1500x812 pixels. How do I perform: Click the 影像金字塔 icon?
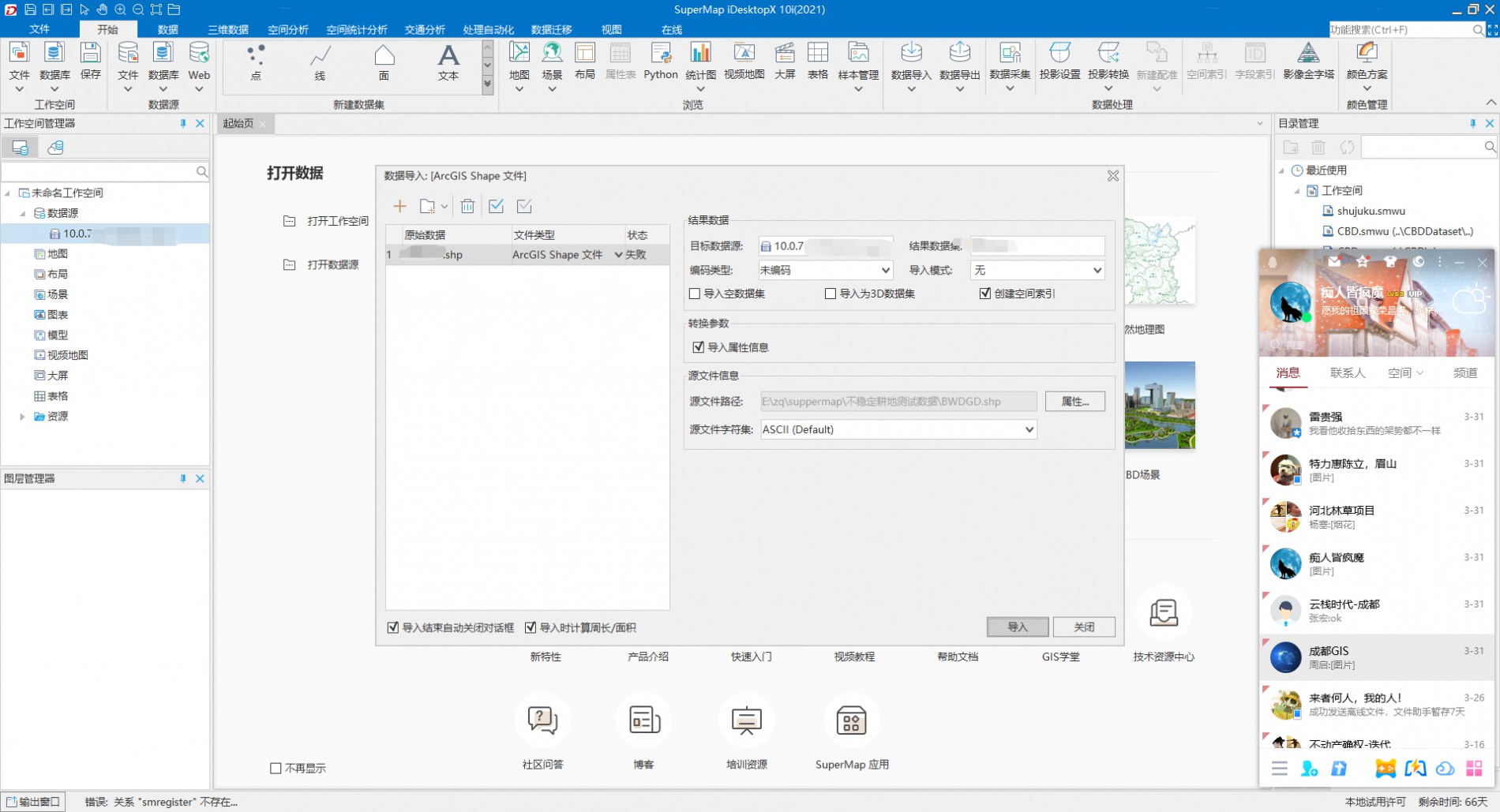pos(1308,61)
